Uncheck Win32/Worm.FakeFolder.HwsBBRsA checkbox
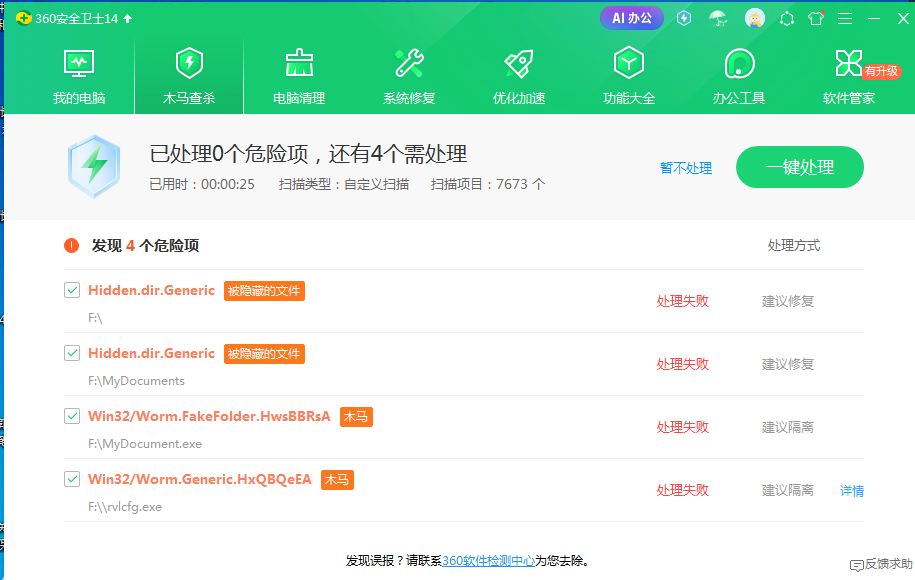Viewport: 915px width, 580px height. tap(72, 416)
